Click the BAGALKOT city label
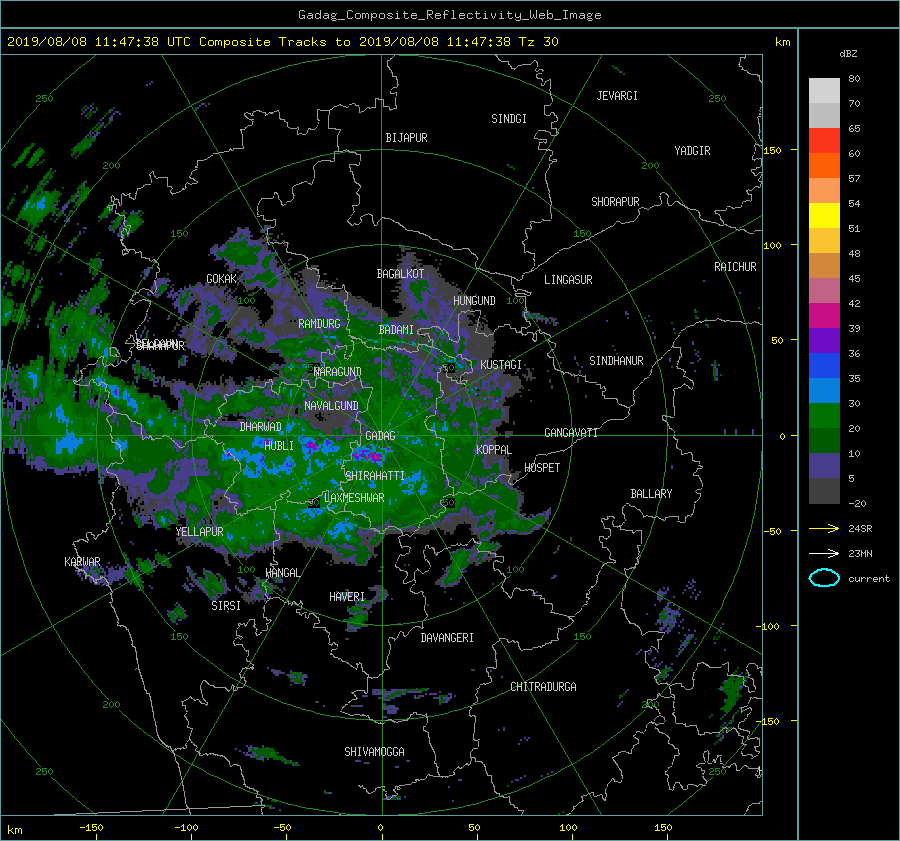 coord(400,274)
